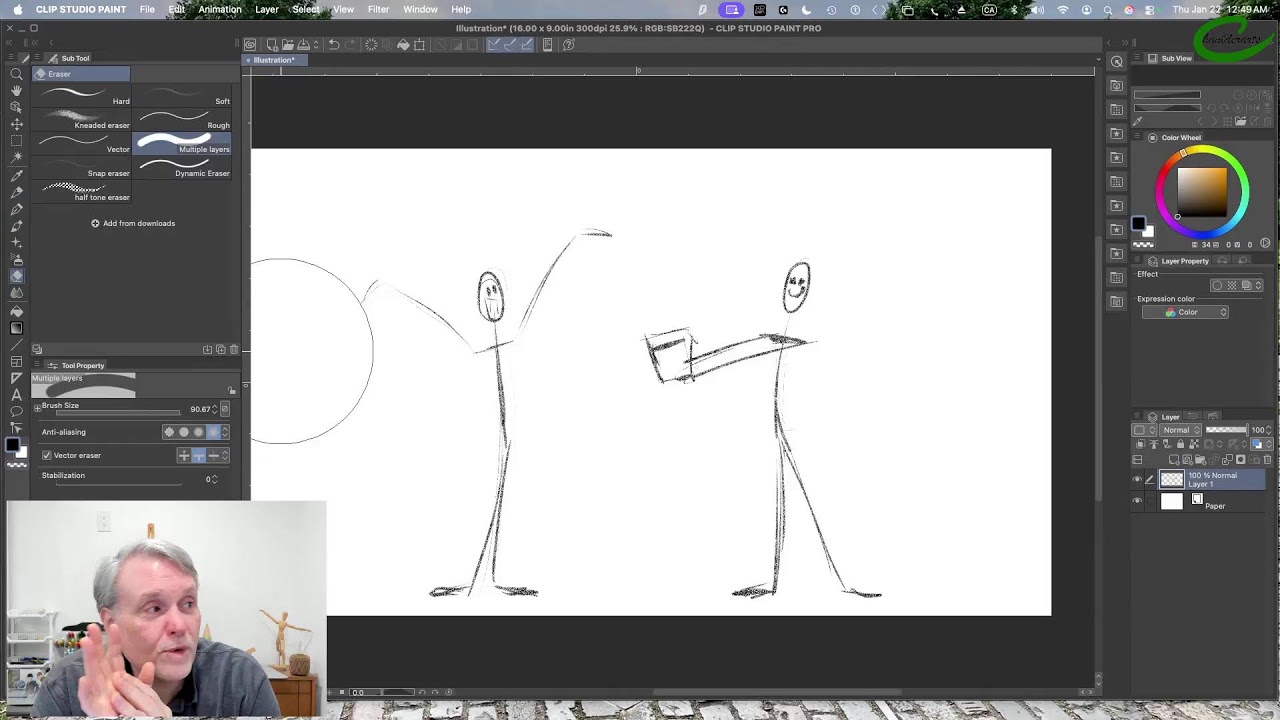Switch to the Illustration* canvas tab

[273, 60]
